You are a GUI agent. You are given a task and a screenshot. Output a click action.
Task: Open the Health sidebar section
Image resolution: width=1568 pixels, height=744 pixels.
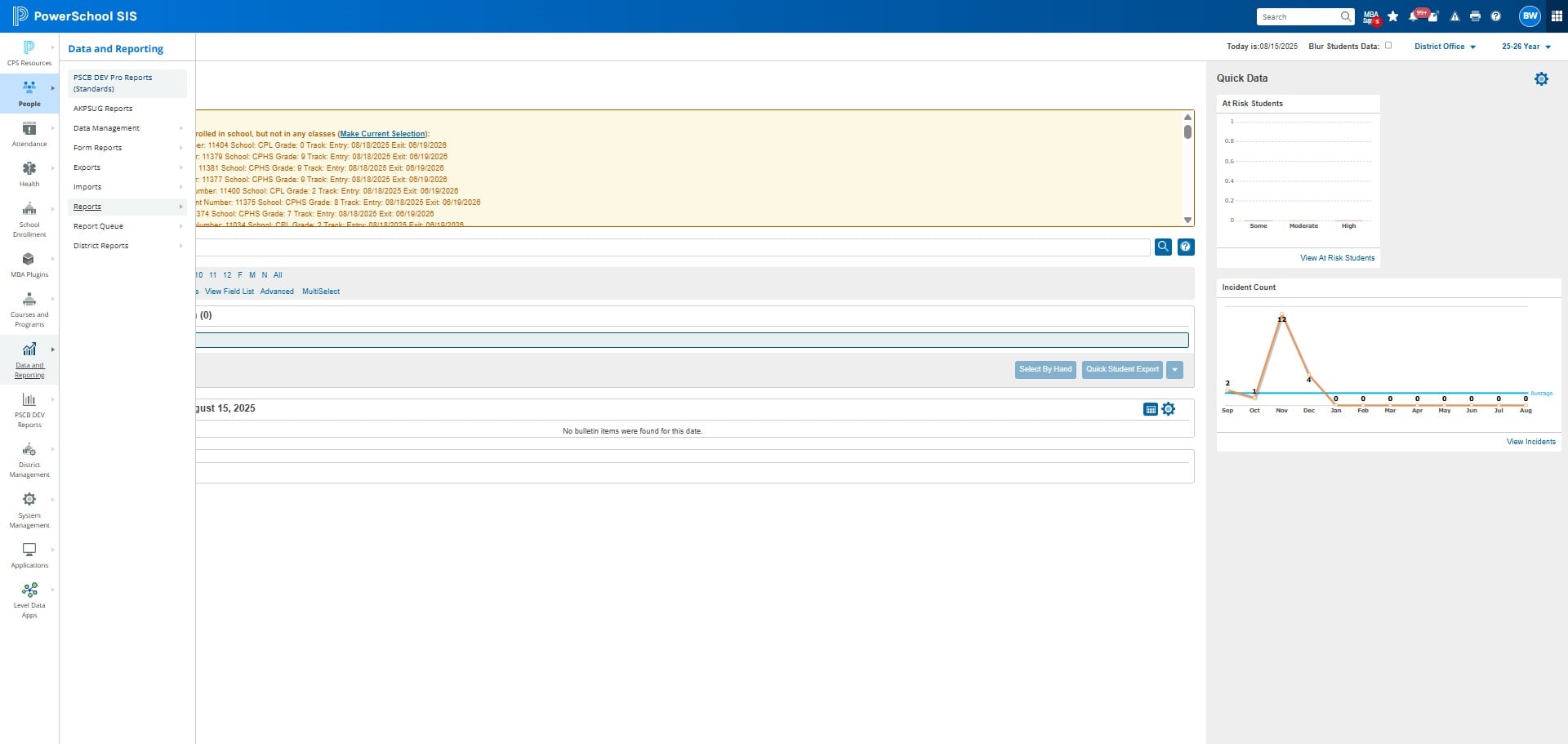[x=29, y=174]
